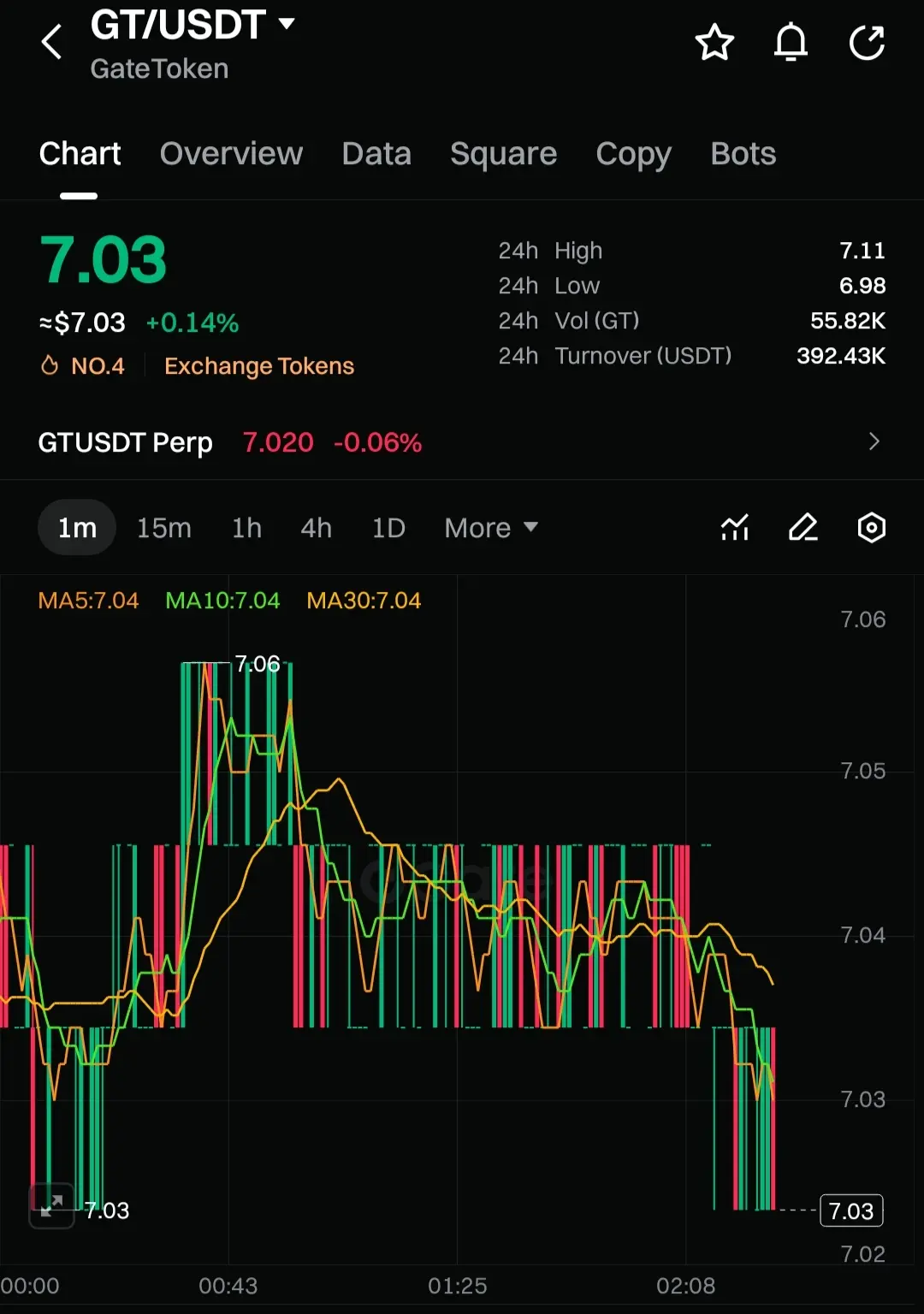Tap the GateToken subtitle
The width and height of the screenshot is (924, 1314).
159,68
